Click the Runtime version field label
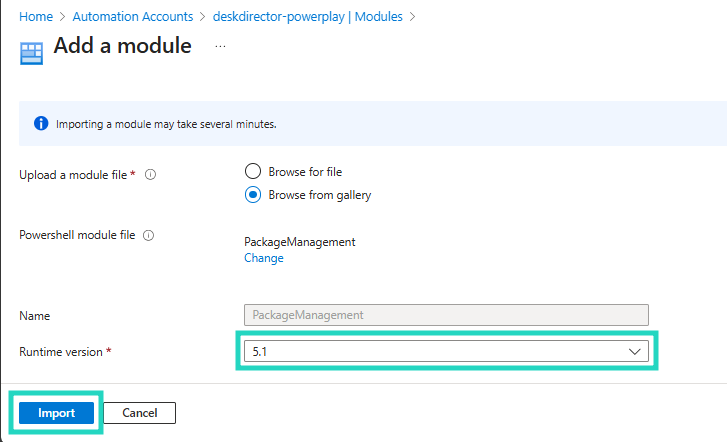Screen dimensions: 727x442 pos(62,352)
